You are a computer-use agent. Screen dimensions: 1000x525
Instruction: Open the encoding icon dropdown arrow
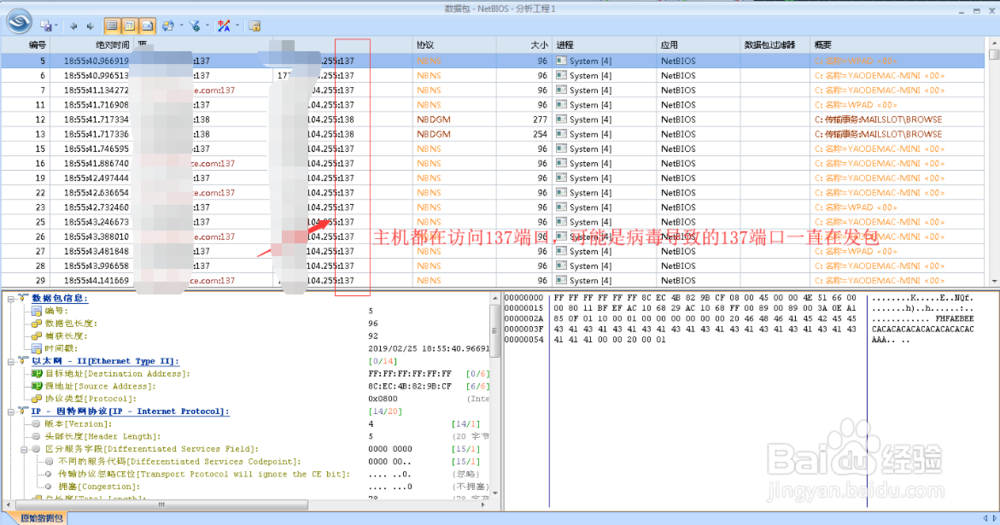pos(237,26)
